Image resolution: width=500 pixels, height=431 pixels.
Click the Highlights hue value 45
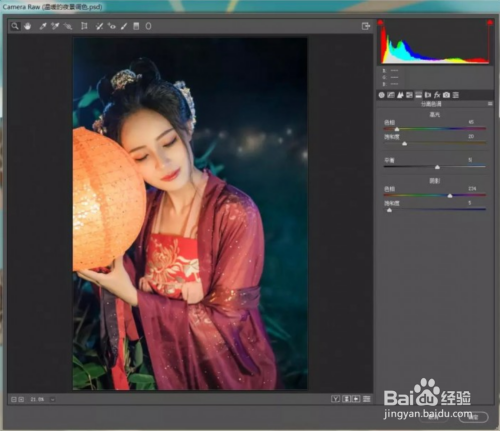(x=471, y=122)
